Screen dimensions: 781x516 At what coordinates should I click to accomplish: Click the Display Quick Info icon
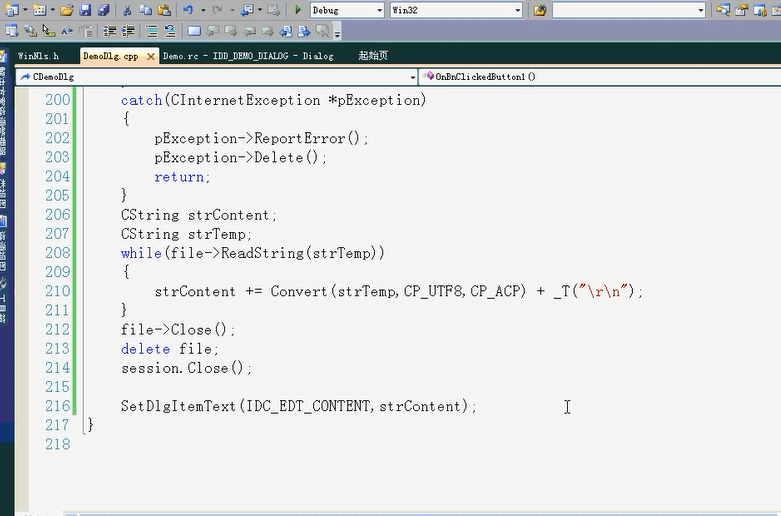[x=48, y=31]
